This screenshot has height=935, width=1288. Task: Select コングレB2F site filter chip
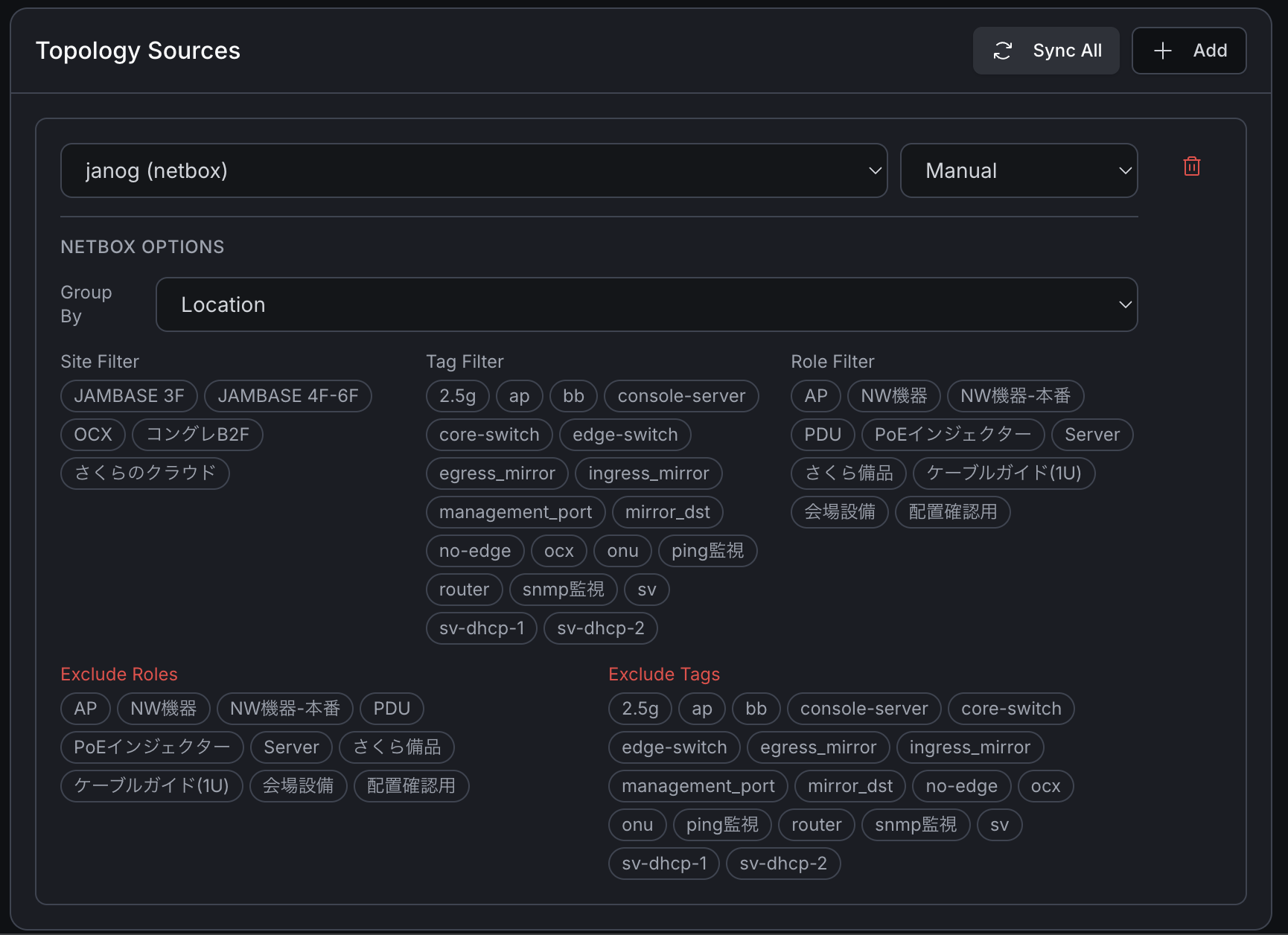point(197,435)
